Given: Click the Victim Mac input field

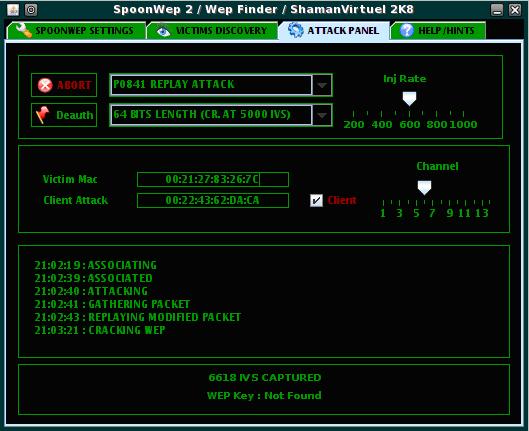Looking at the screenshot, I should 213,179.
